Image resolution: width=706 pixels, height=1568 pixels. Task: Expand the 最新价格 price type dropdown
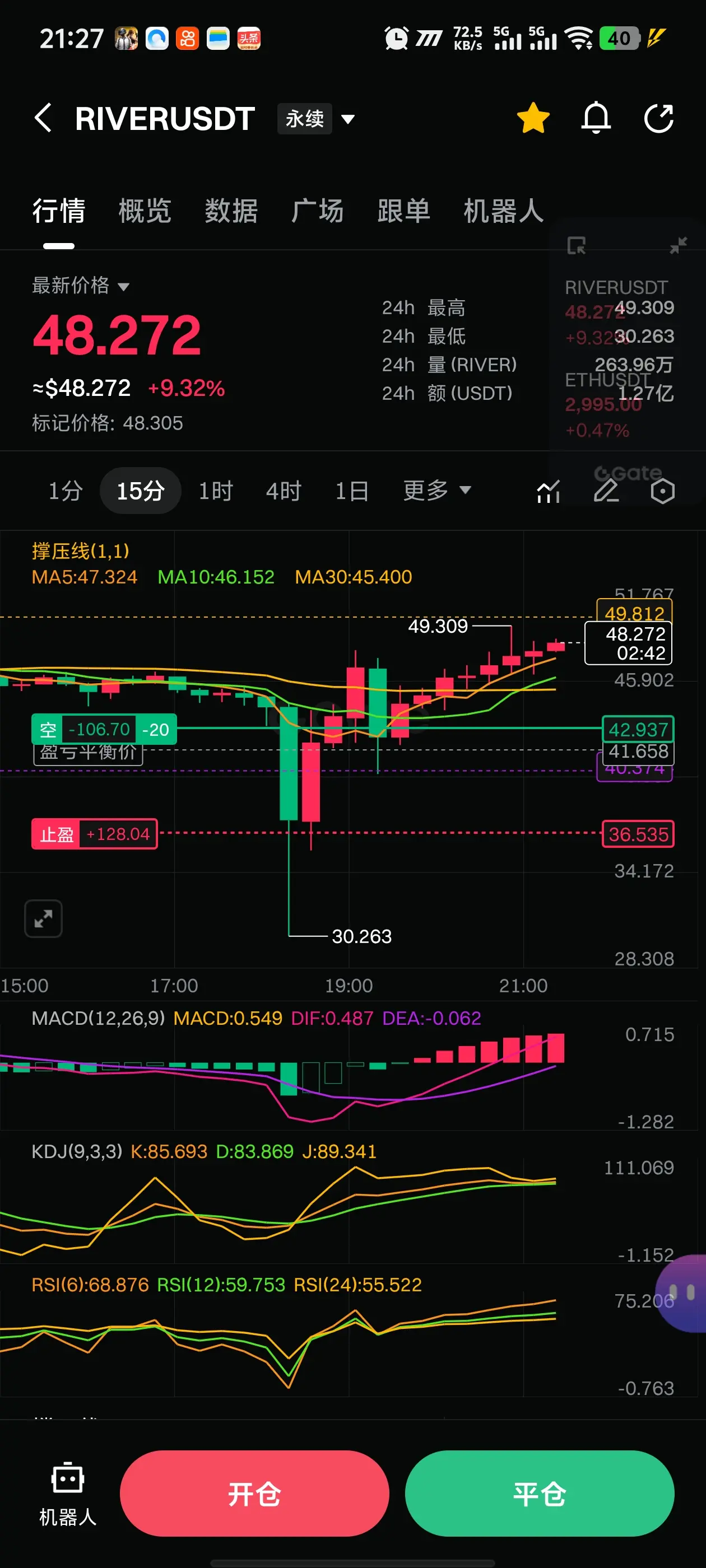[x=81, y=285]
